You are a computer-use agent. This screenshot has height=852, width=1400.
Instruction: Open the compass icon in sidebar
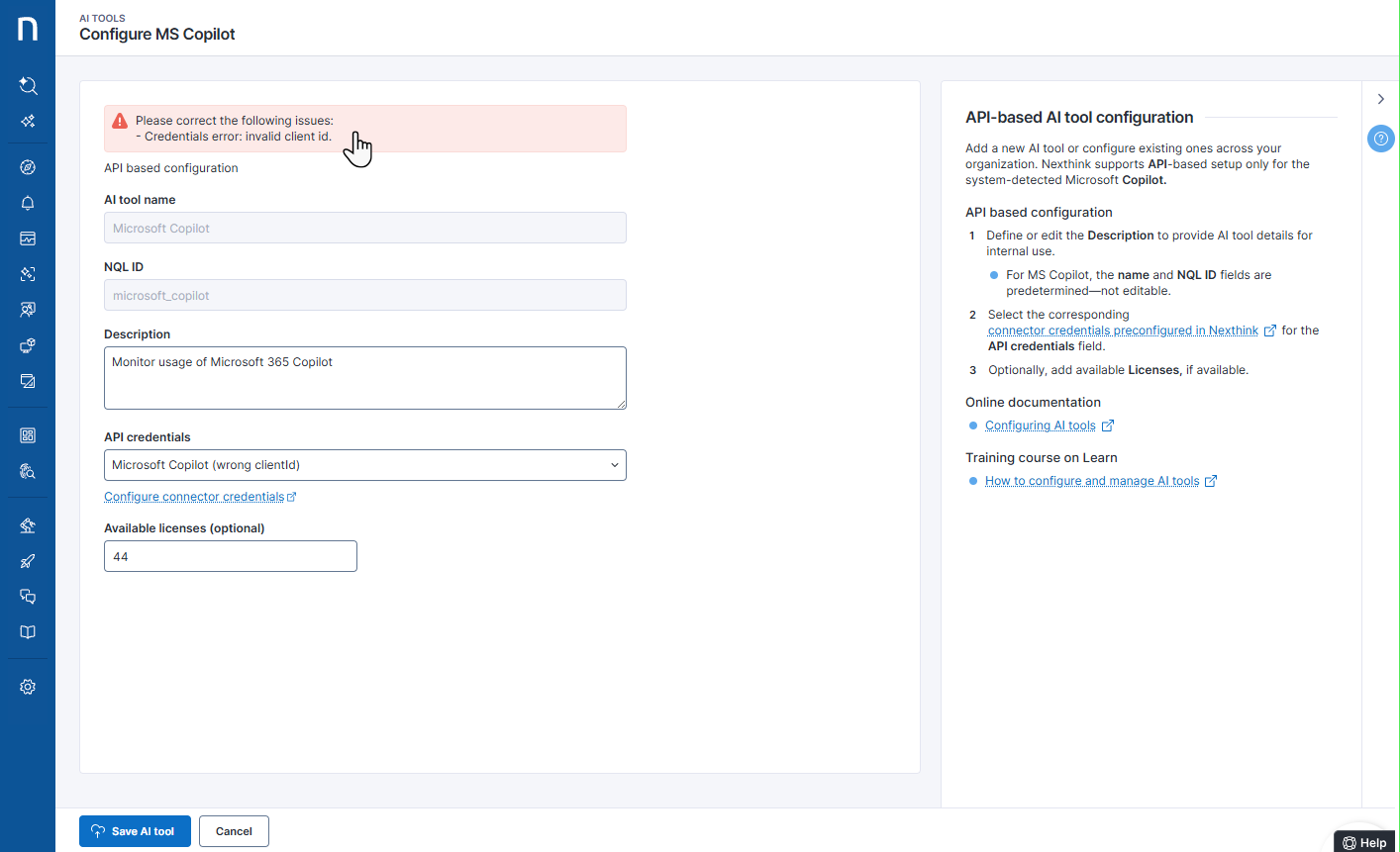[28, 167]
